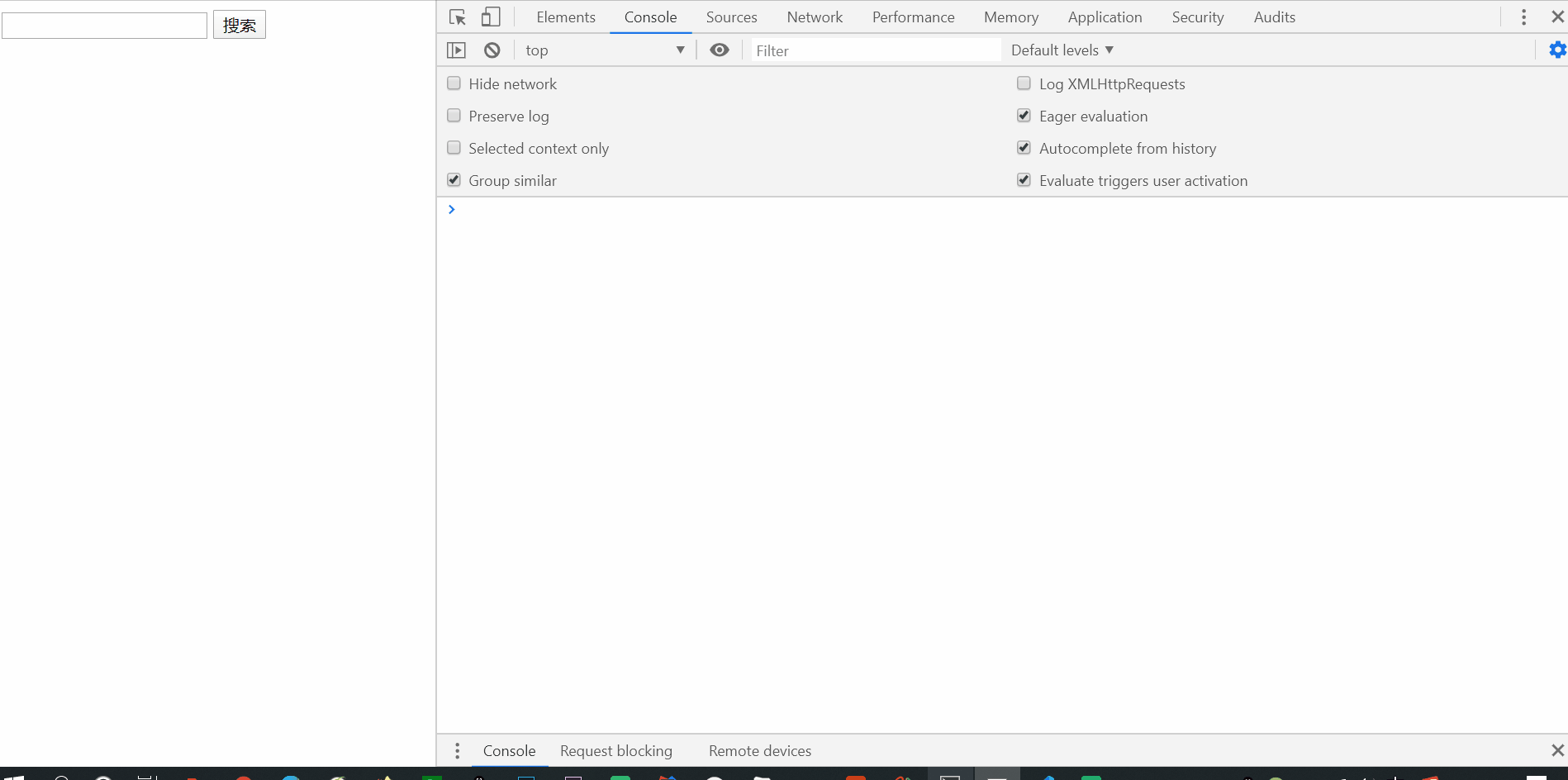Click the 搜索 search button
The image size is (1568, 780).
(x=240, y=25)
